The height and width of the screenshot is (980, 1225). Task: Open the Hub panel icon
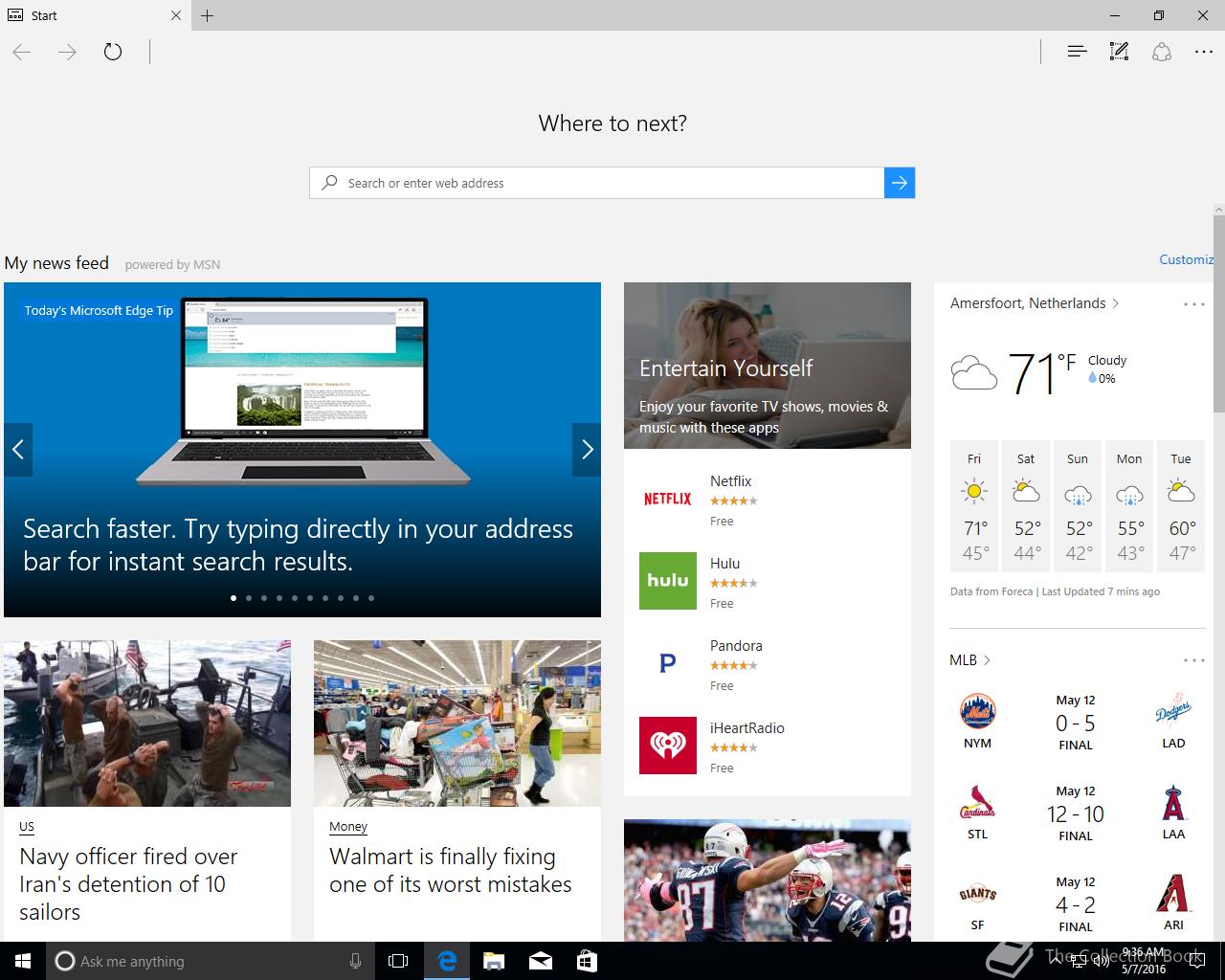click(x=1077, y=52)
